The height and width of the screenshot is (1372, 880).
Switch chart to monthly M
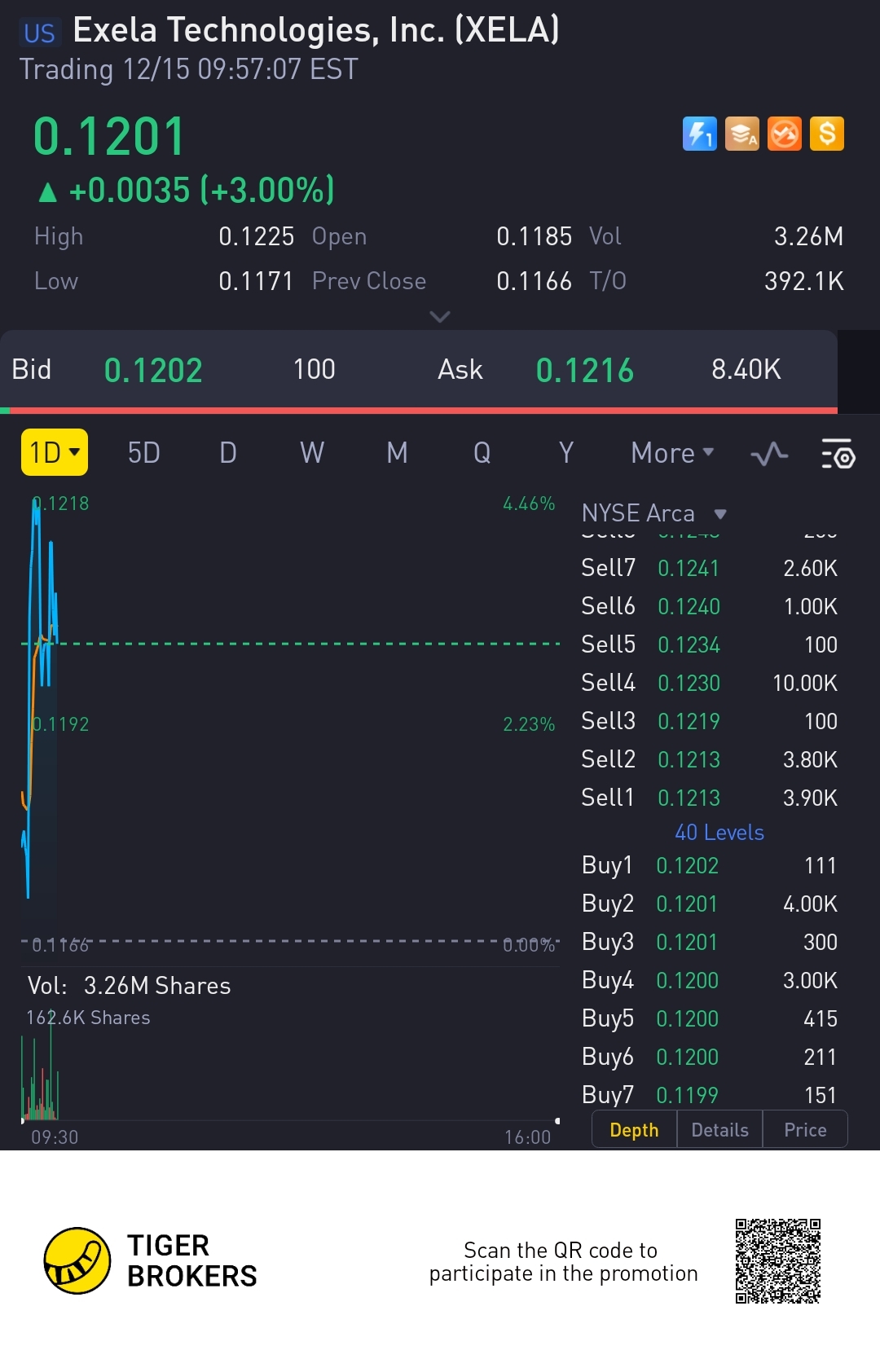point(397,453)
